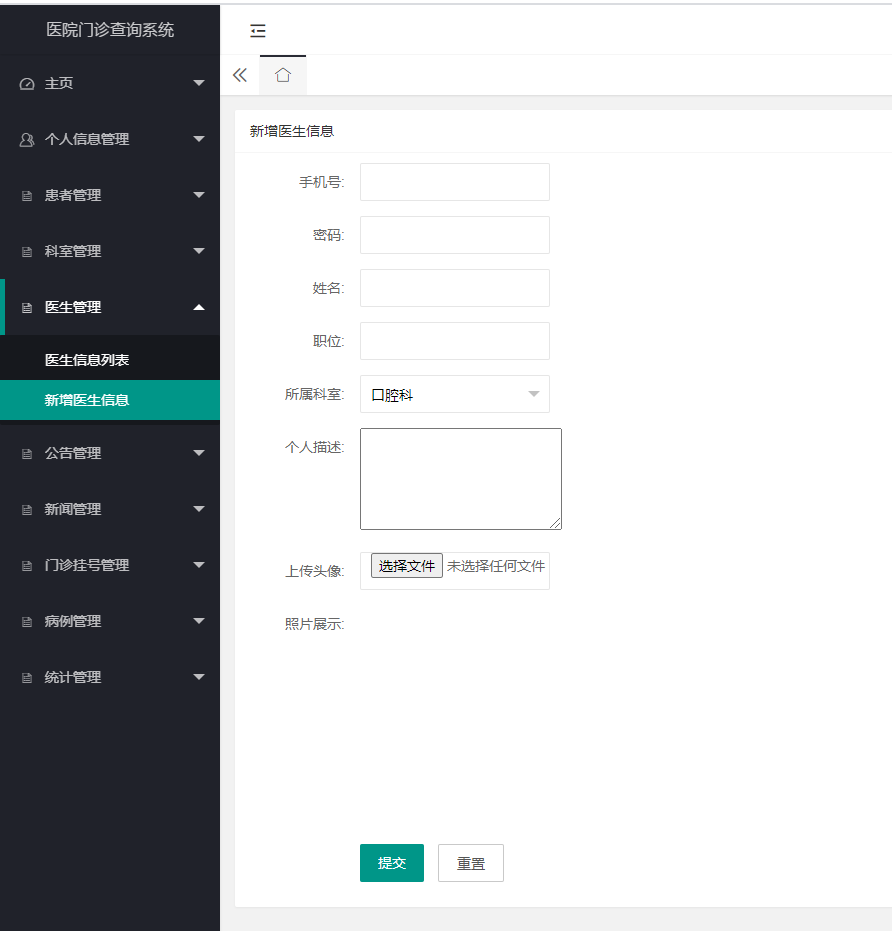Open the 患者管理 menu label
Viewport: 892px width, 931px height.
click(73, 195)
